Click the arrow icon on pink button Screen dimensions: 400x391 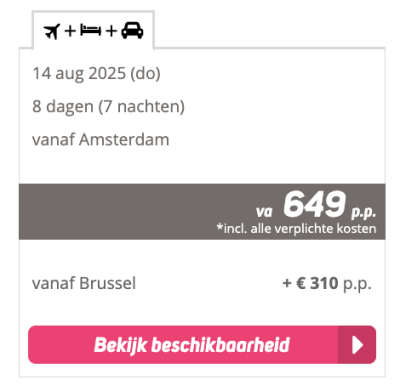pyautogui.click(x=357, y=345)
